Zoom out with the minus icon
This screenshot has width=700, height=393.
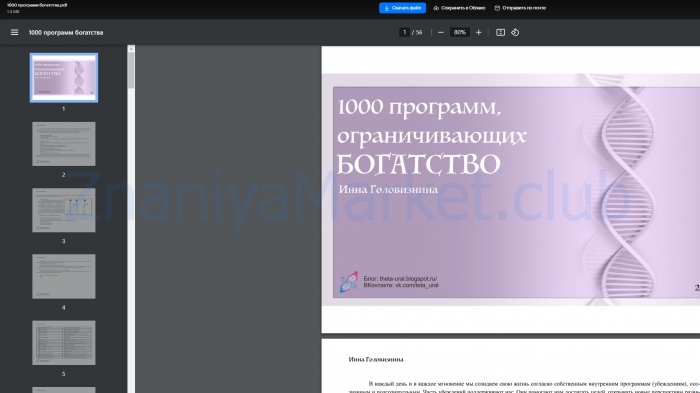(441, 32)
